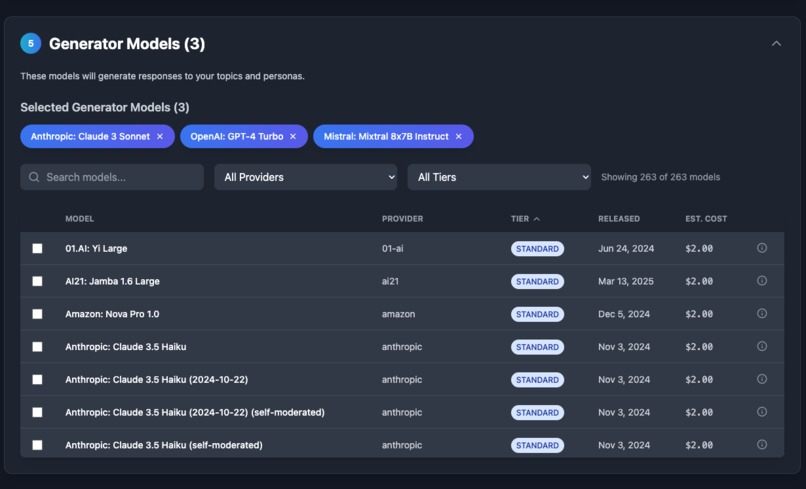
Task: Open the All Tiers dropdown
Action: 499,177
